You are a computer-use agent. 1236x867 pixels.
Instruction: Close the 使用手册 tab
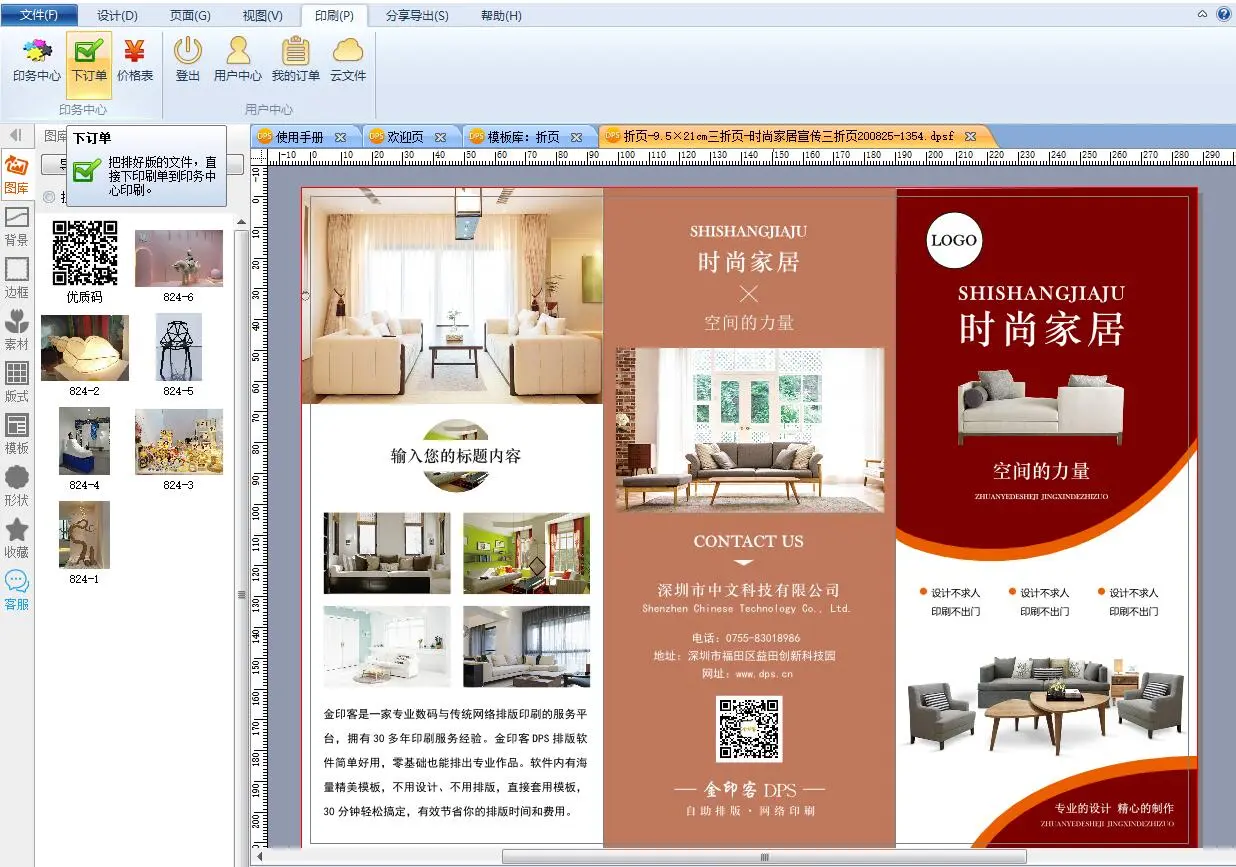pos(340,137)
